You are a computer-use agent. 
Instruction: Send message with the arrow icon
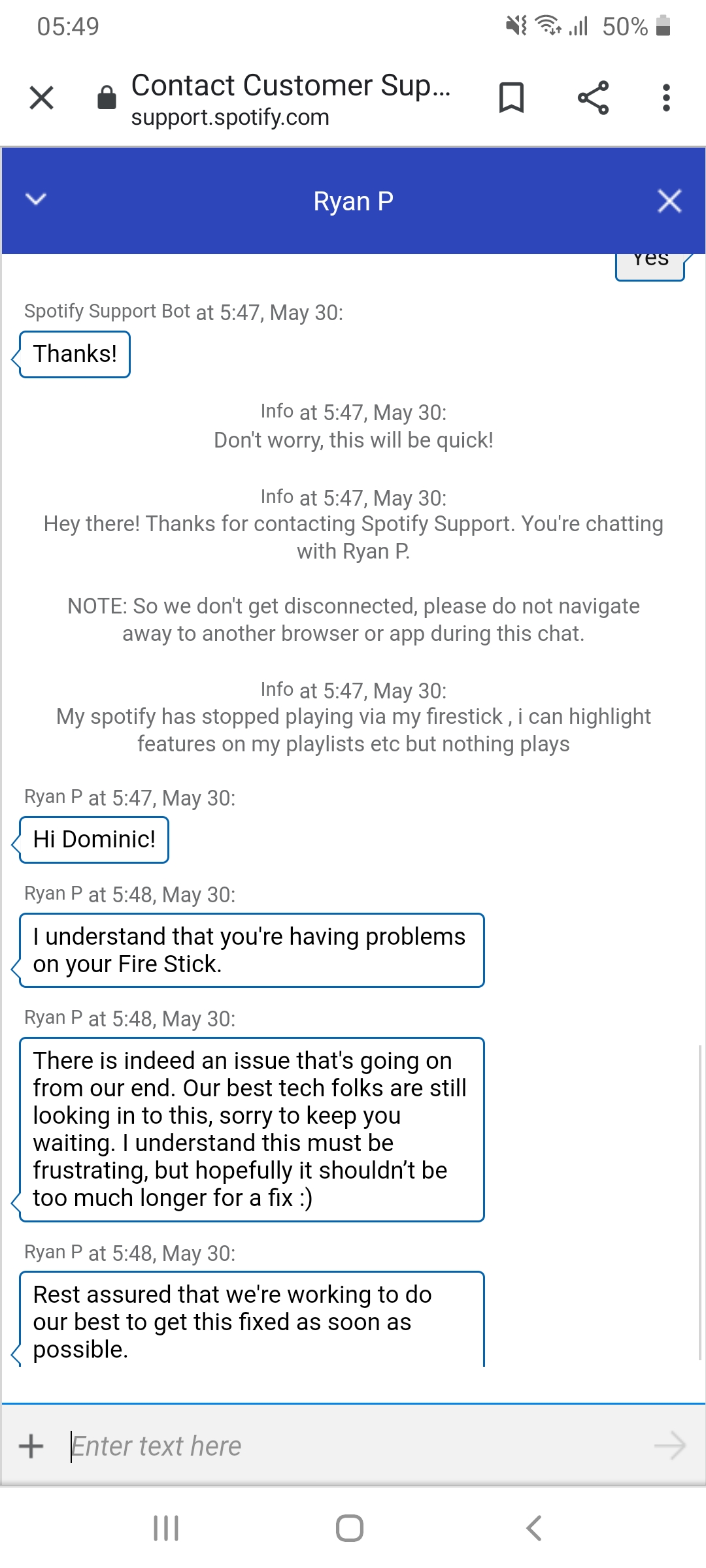[669, 1446]
